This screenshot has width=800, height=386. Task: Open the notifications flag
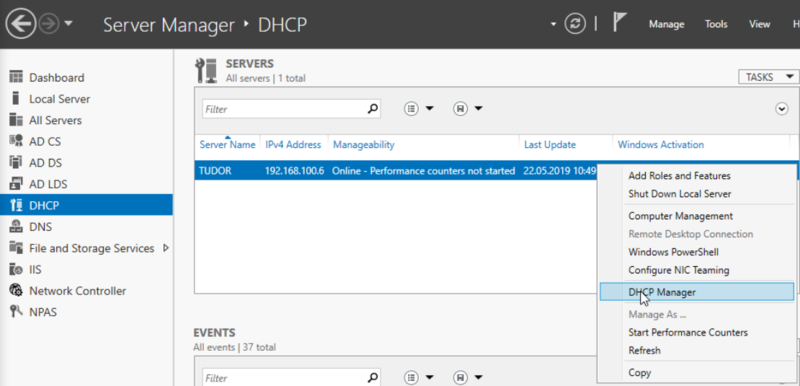[x=619, y=22]
